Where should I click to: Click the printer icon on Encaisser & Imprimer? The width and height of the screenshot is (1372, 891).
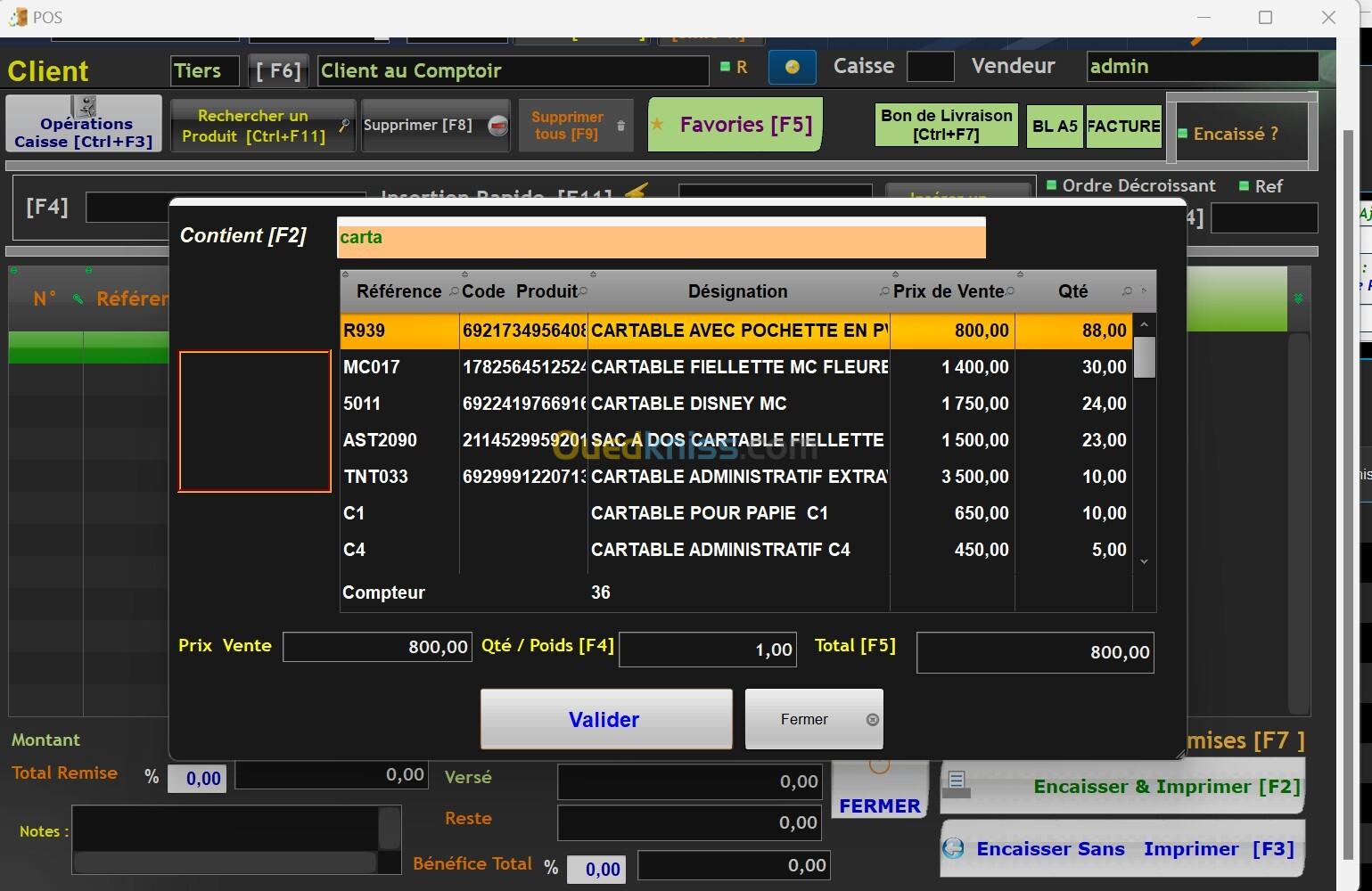coord(957,784)
